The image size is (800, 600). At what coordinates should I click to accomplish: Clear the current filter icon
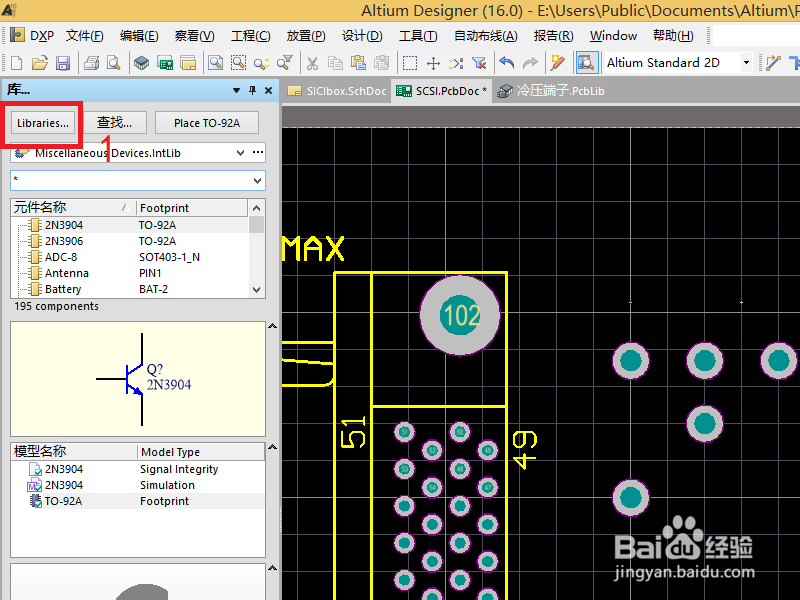tap(479, 63)
